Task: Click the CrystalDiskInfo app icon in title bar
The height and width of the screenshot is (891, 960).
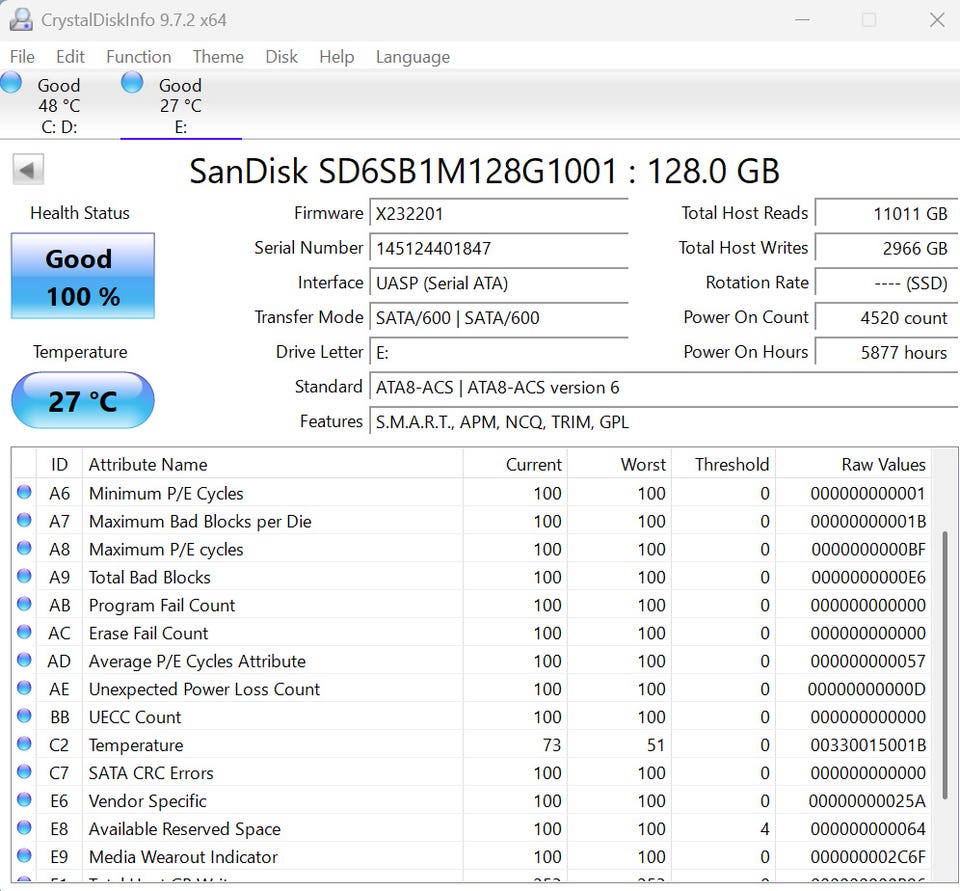Action: click(x=21, y=20)
